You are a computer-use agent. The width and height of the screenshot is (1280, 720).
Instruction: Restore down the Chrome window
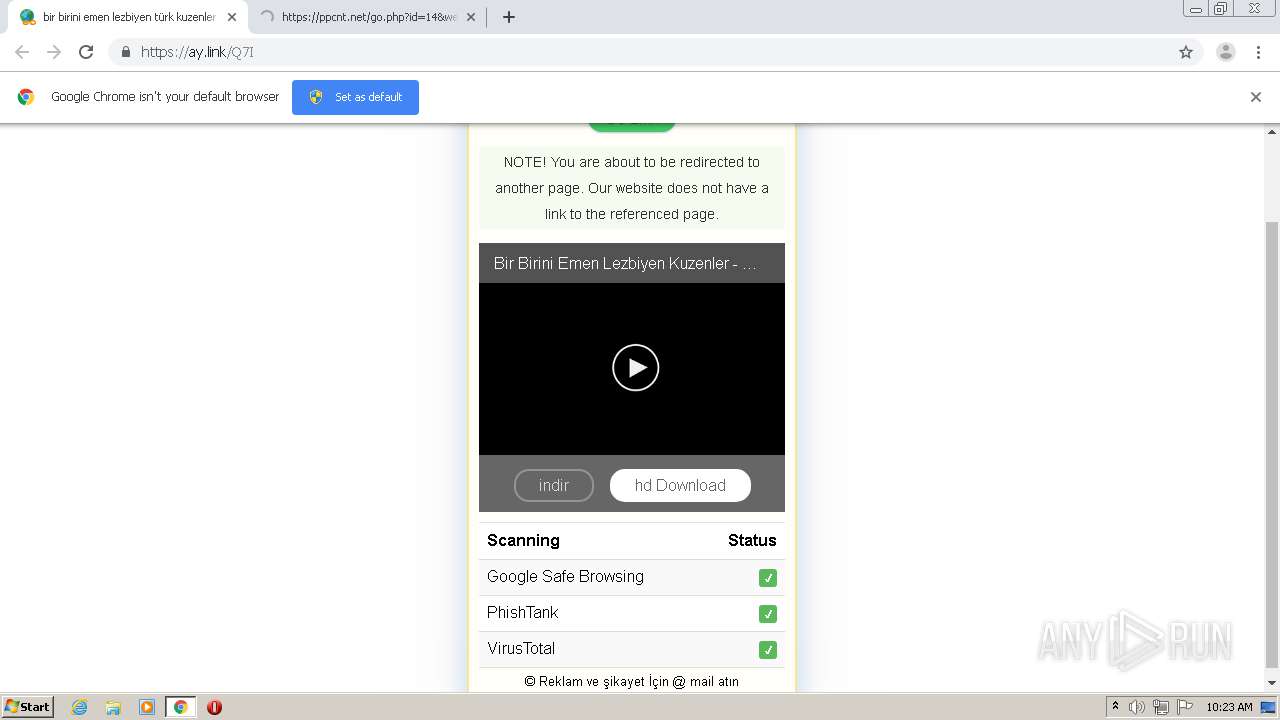click(1221, 9)
